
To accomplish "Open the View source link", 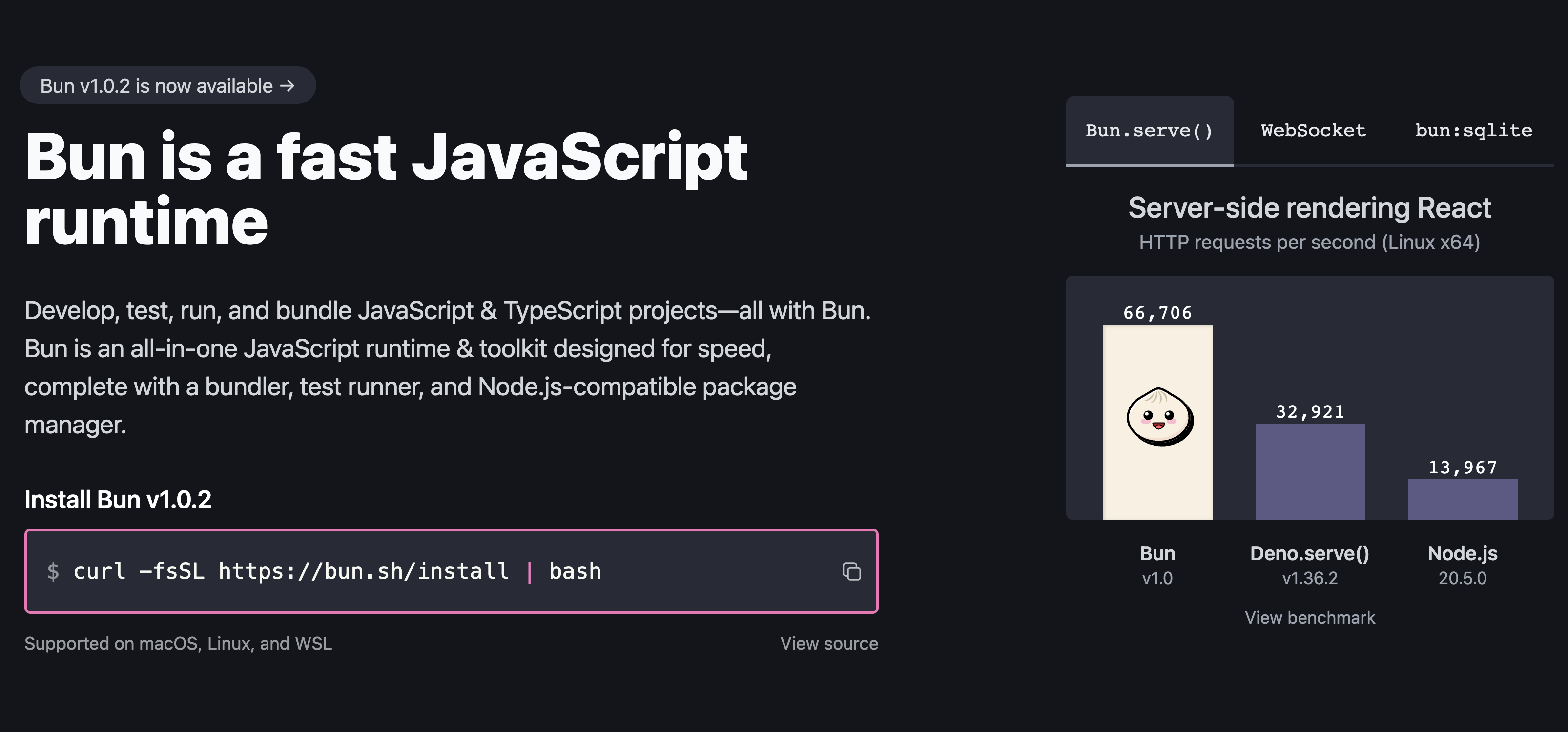I will (828, 643).
